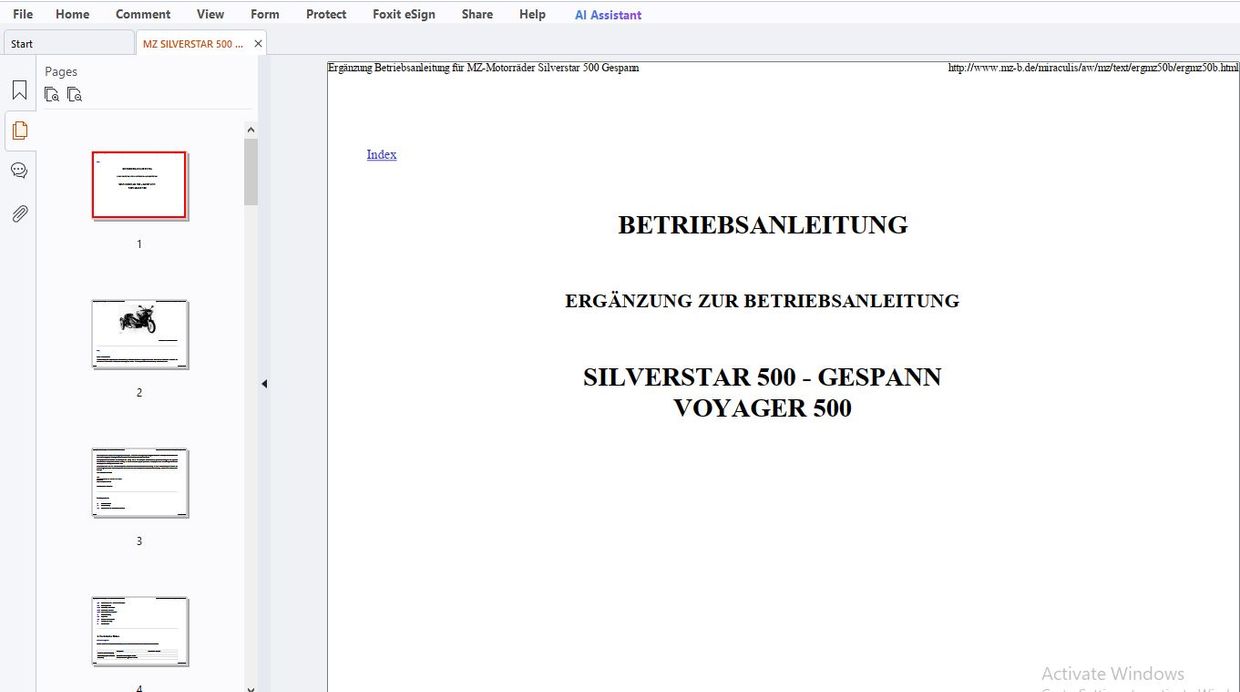Open the Bookmarks panel
The image size is (1240, 692).
click(x=19, y=89)
